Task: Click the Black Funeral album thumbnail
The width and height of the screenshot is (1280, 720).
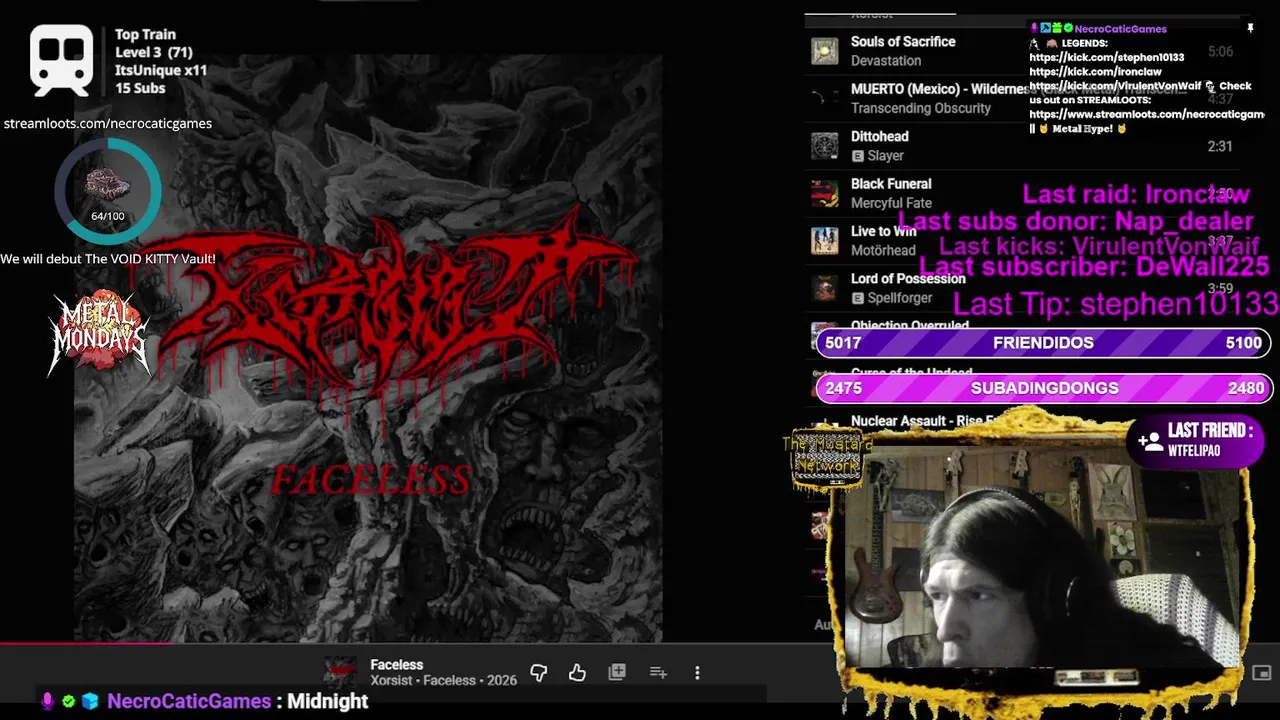Action: [824, 193]
